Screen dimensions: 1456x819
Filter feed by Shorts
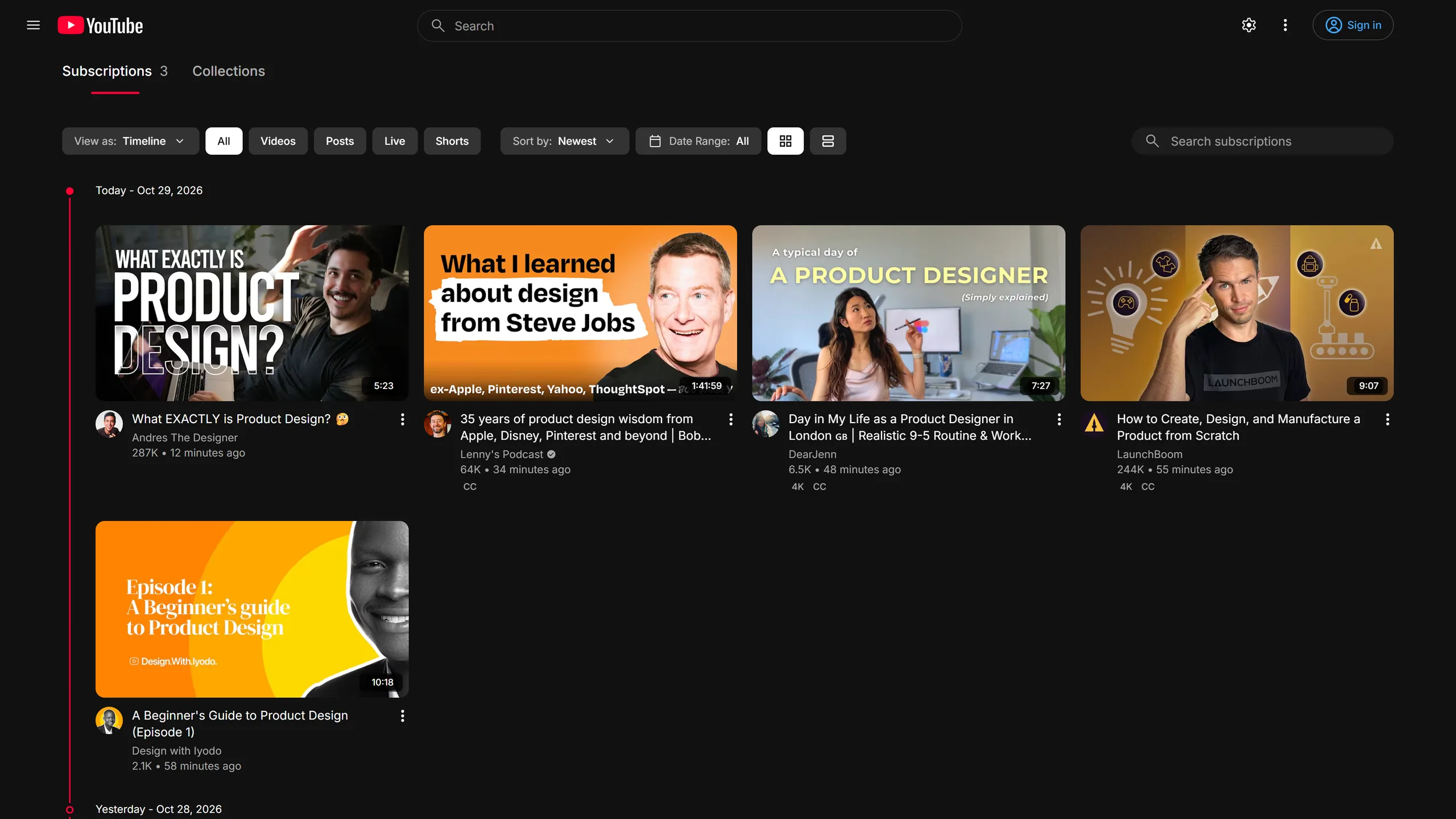452,141
